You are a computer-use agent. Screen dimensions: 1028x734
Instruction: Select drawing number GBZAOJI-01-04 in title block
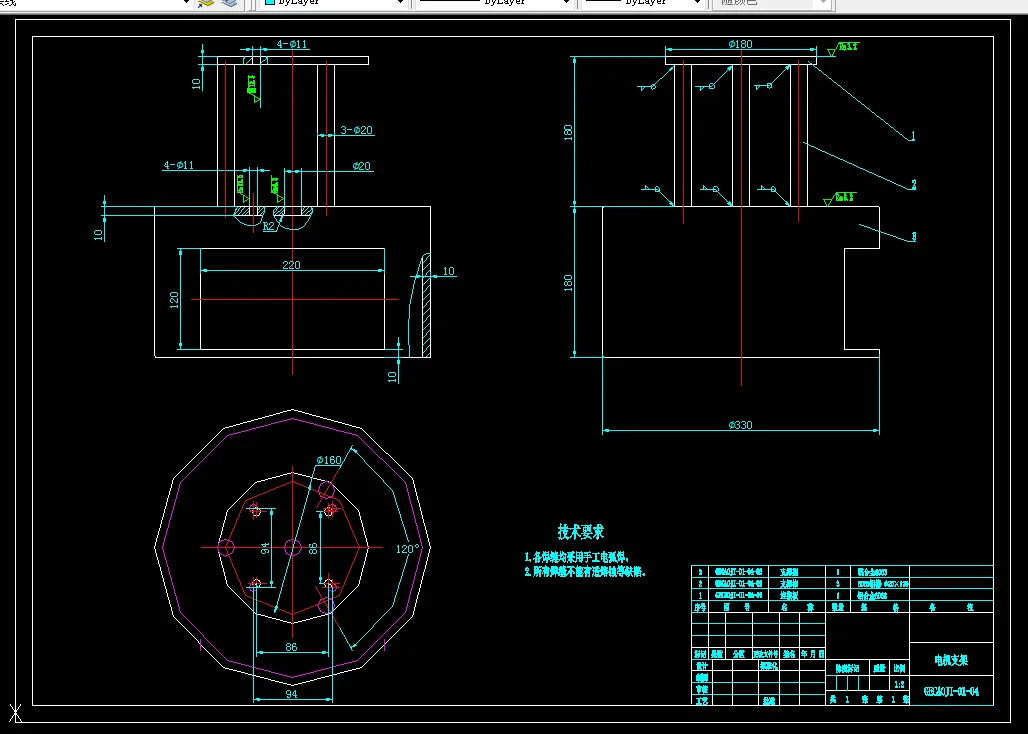tap(951, 691)
